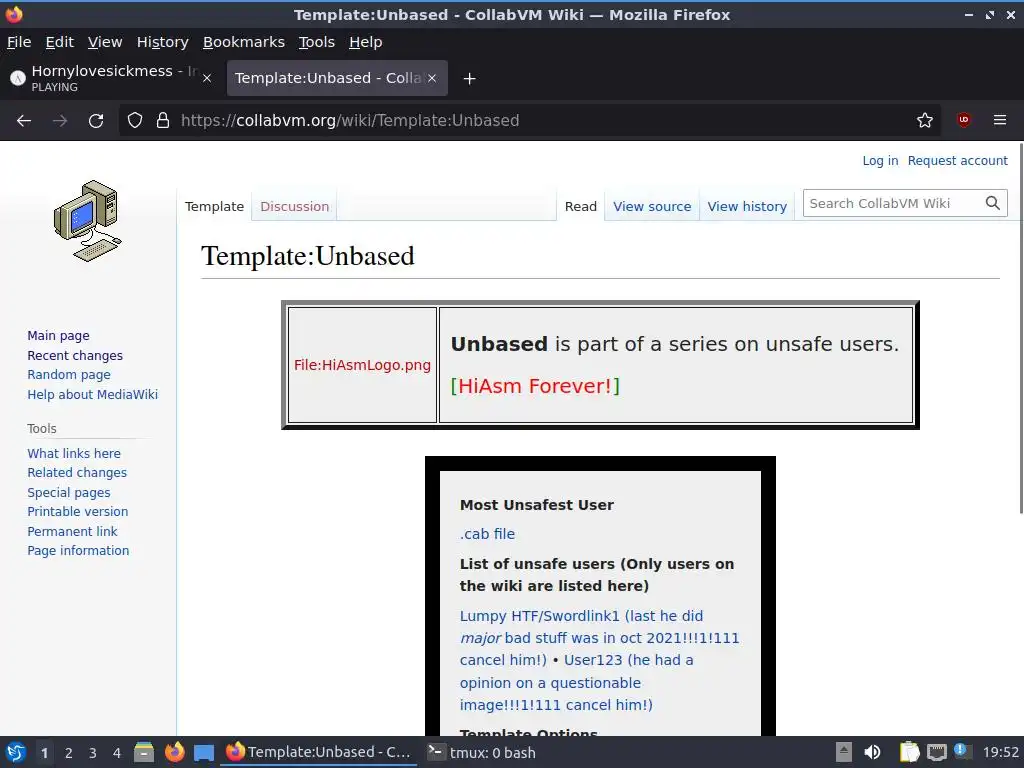Open the tracking protection shield icon
Viewport: 1024px width, 768px height.
(x=135, y=120)
